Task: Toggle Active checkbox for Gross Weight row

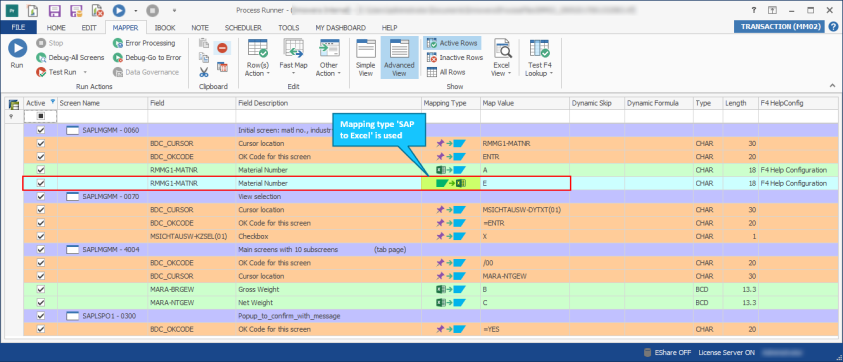Action: click(40, 289)
